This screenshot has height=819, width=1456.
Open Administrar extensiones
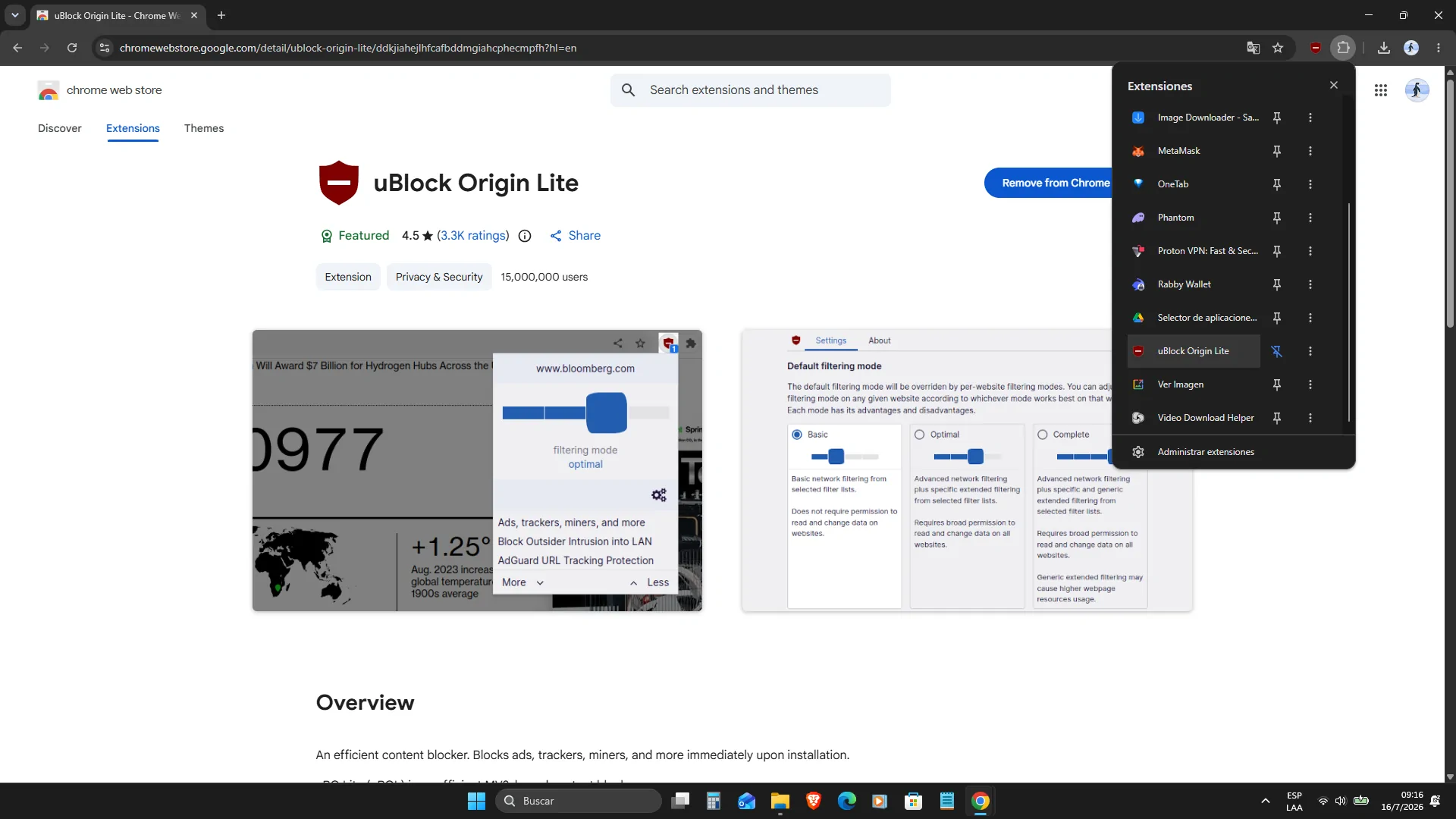pyautogui.click(x=1233, y=452)
